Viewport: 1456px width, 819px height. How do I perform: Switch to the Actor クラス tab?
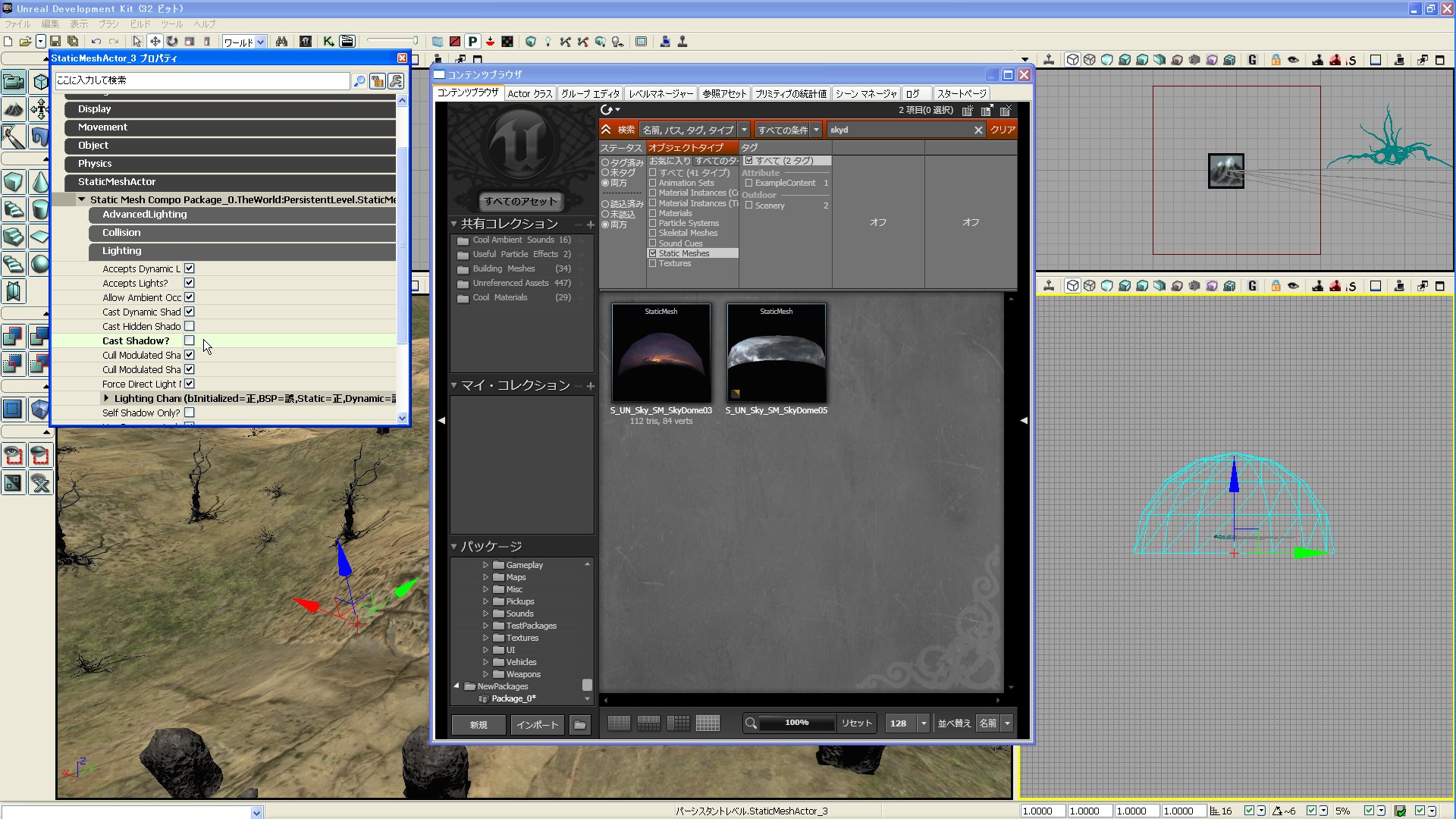coord(529,93)
